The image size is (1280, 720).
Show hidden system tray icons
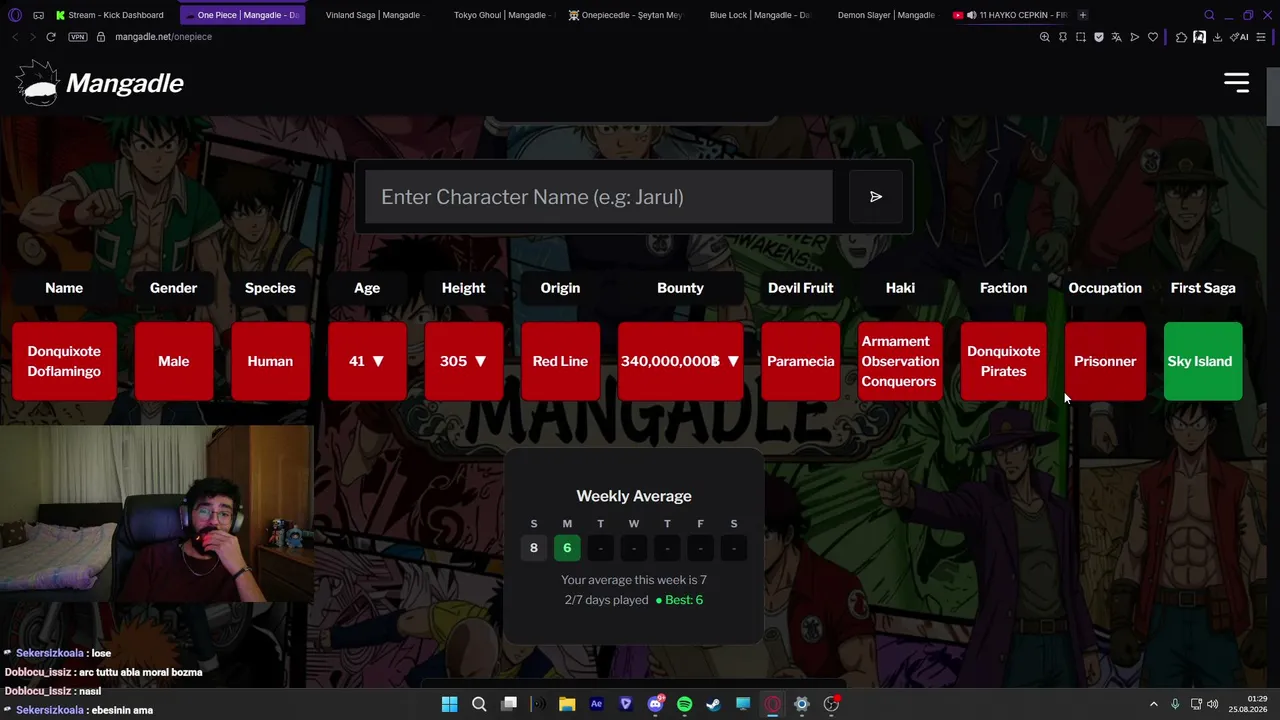1153,704
